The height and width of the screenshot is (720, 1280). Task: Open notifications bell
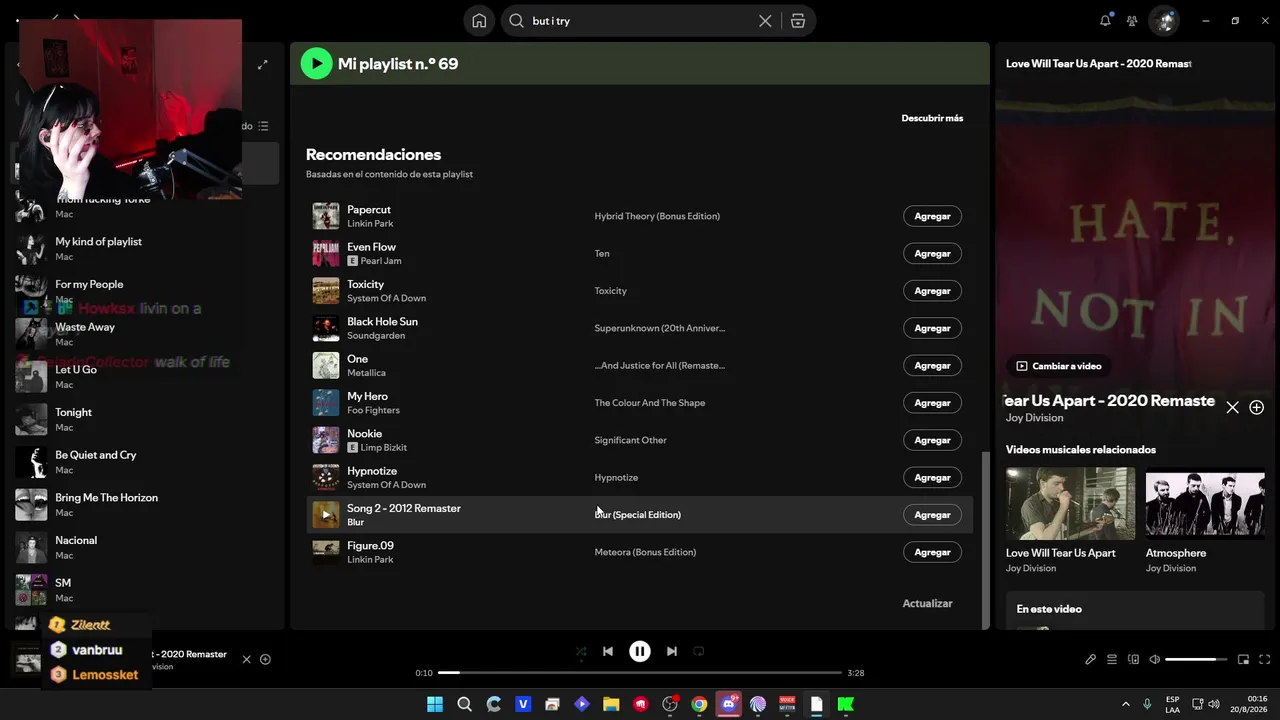click(1105, 20)
